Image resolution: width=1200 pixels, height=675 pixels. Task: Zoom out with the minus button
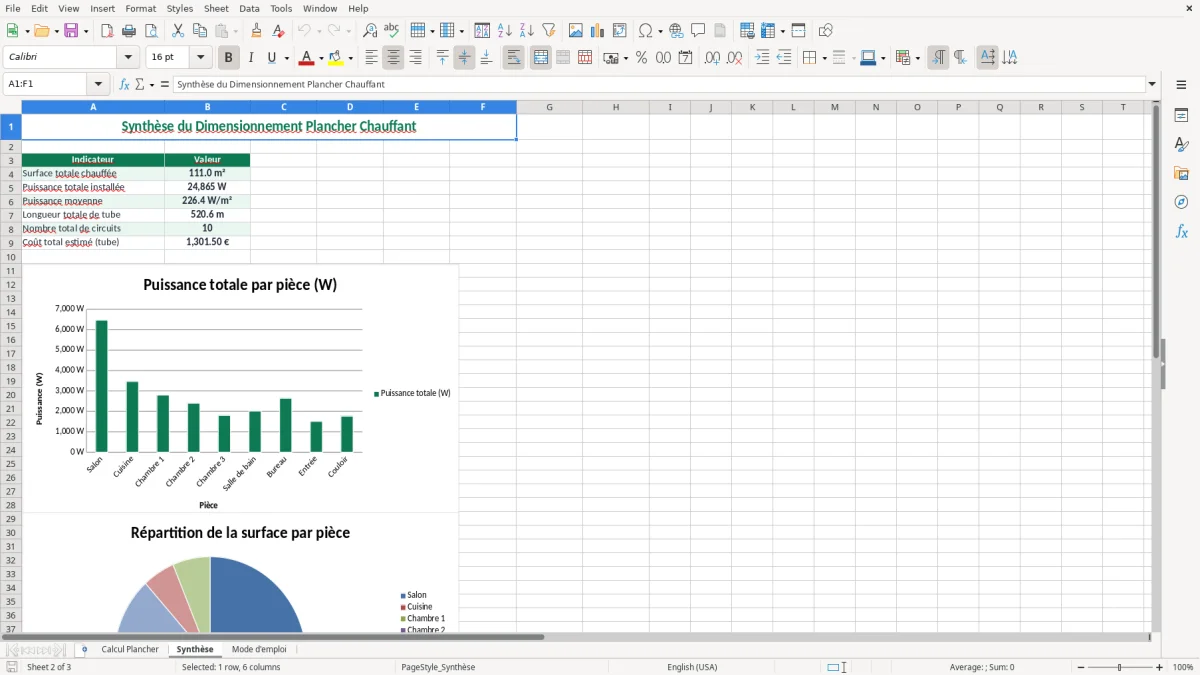[x=1079, y=667]
